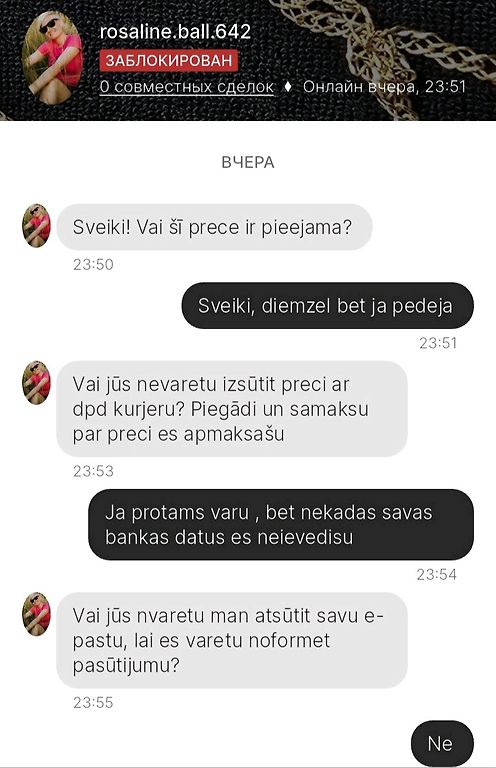Open rosaline.ball.642 large profile photo
Image resolution: width=496 pixels, height=768 pixels.
coord(53,58)
